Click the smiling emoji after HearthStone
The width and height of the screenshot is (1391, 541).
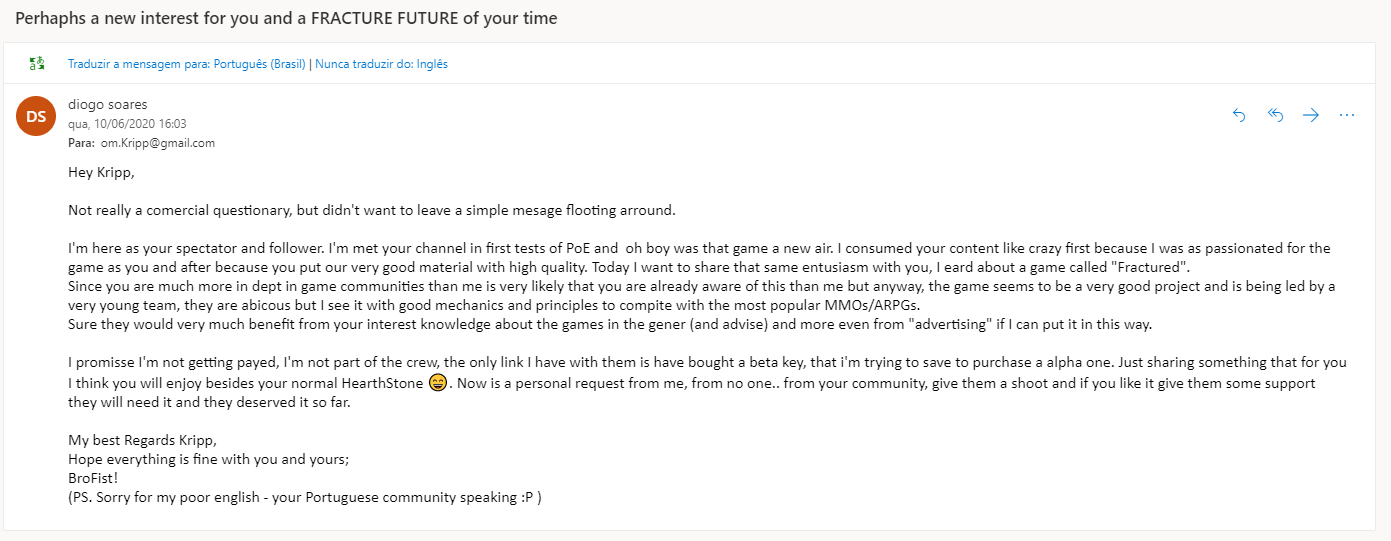[437, 383]
